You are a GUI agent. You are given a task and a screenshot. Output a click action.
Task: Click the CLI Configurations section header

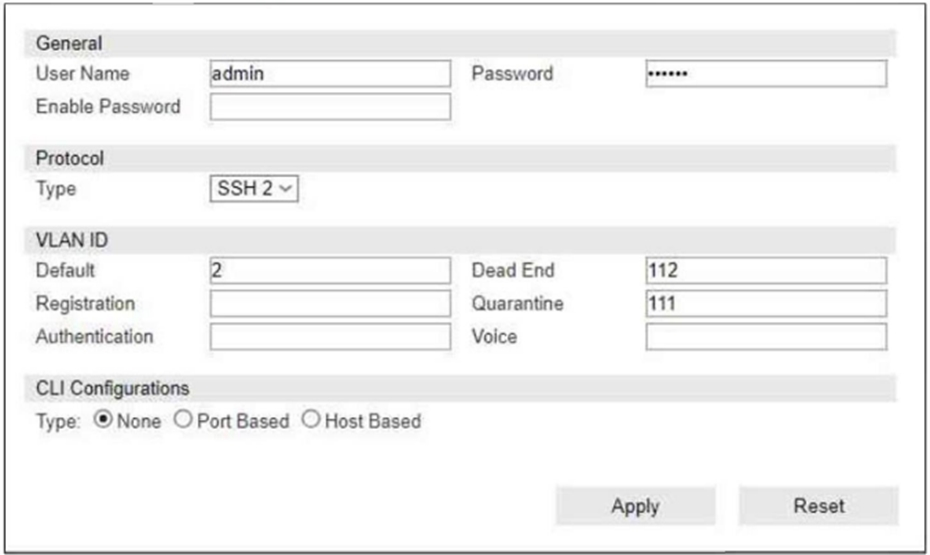click(x=460, y=388)
